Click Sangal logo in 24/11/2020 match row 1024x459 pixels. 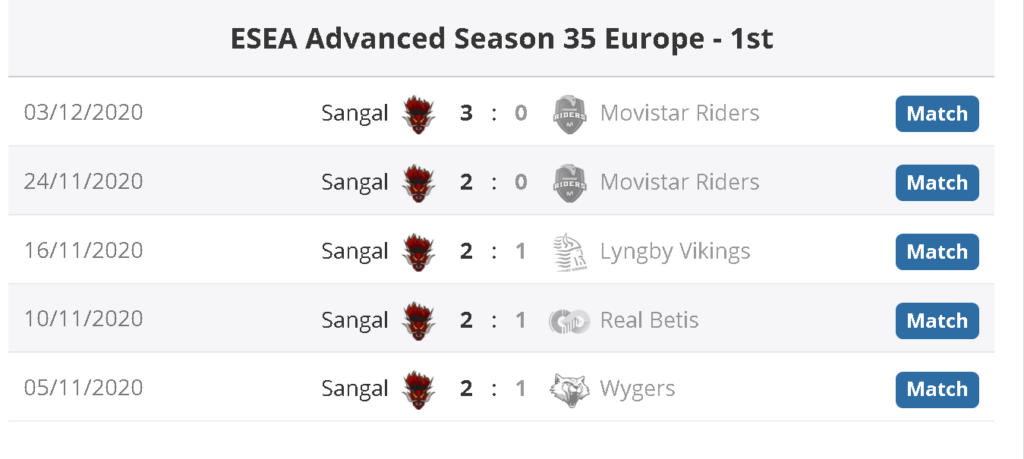click(x=418, y=183)
